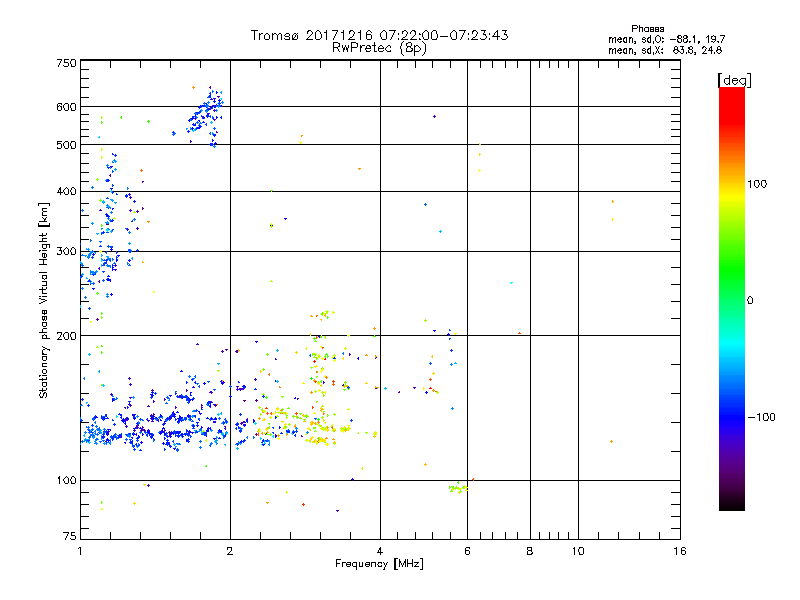Click the plot title 'Tromsø 20171216 07:22:00-07:23:43'
The height and width of the screenshot is (600, 800).
379,35
